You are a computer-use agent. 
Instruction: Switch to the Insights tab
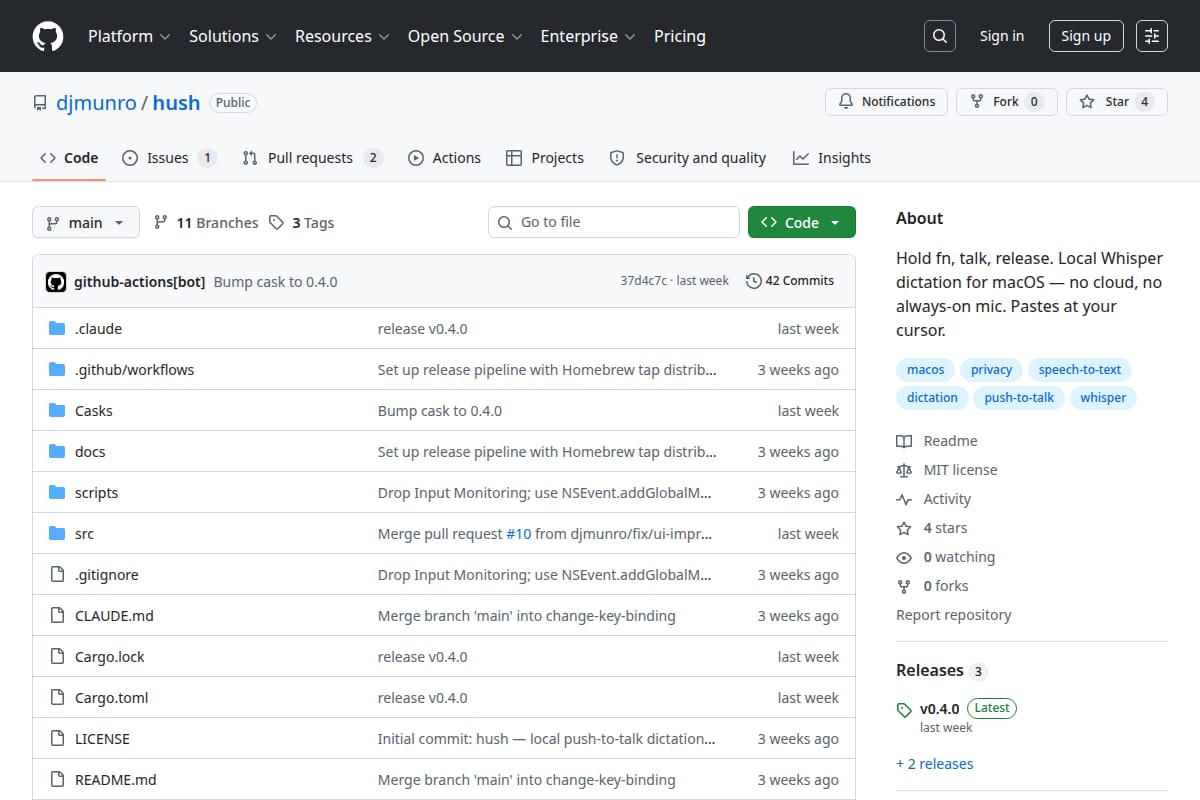832,158
